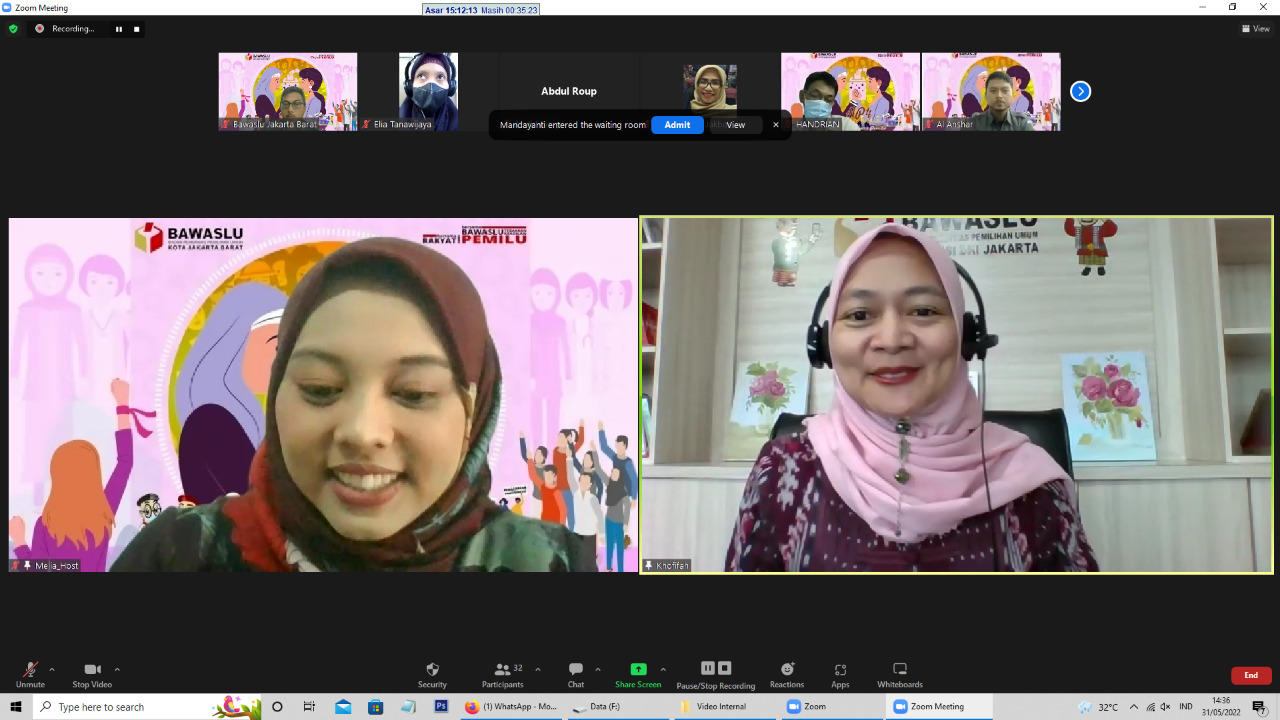End the meeting
This screenshot has height=720, width=1280.
pos(1251,675)
